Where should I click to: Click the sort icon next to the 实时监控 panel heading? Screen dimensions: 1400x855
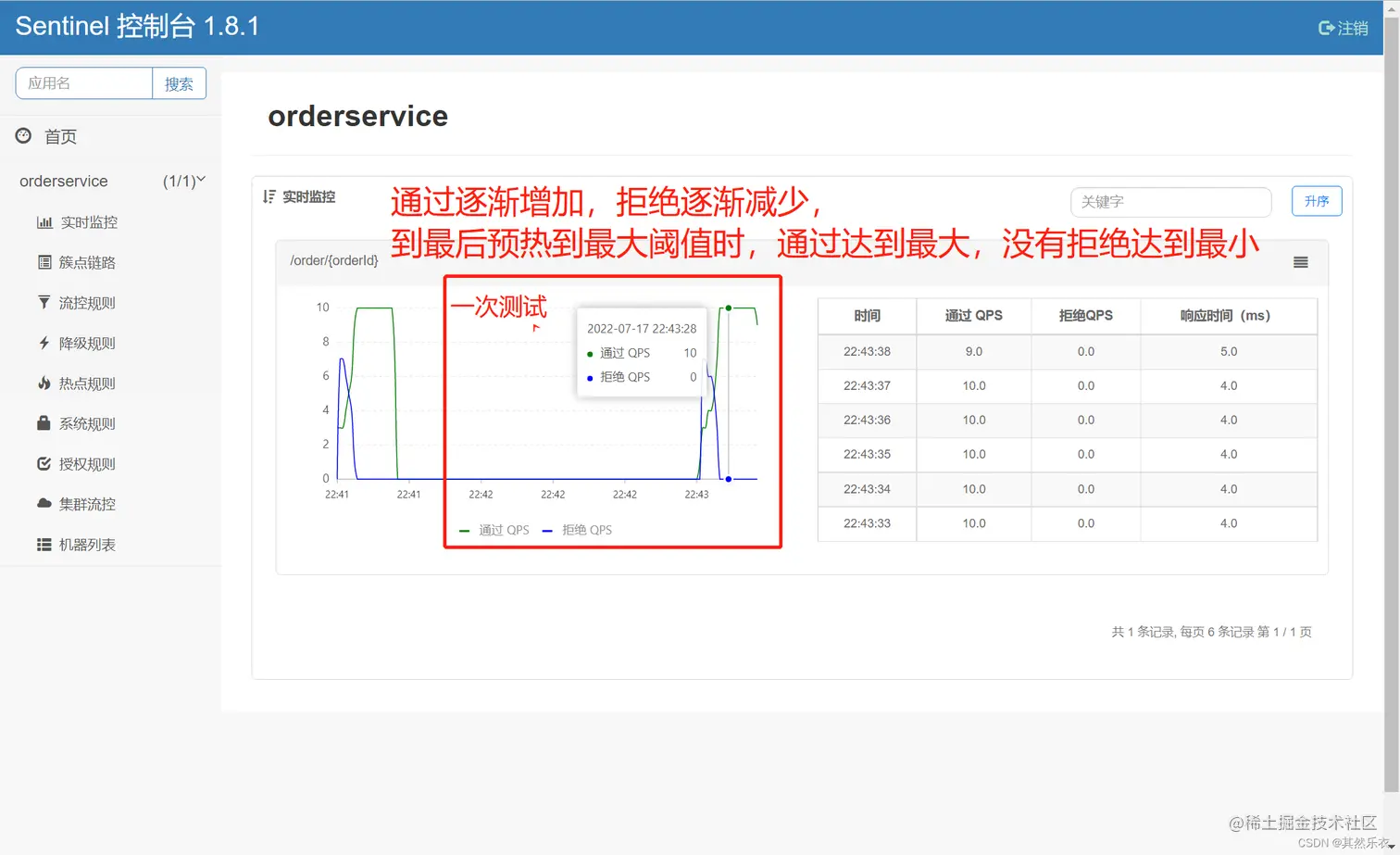click(x=269, y=196)
